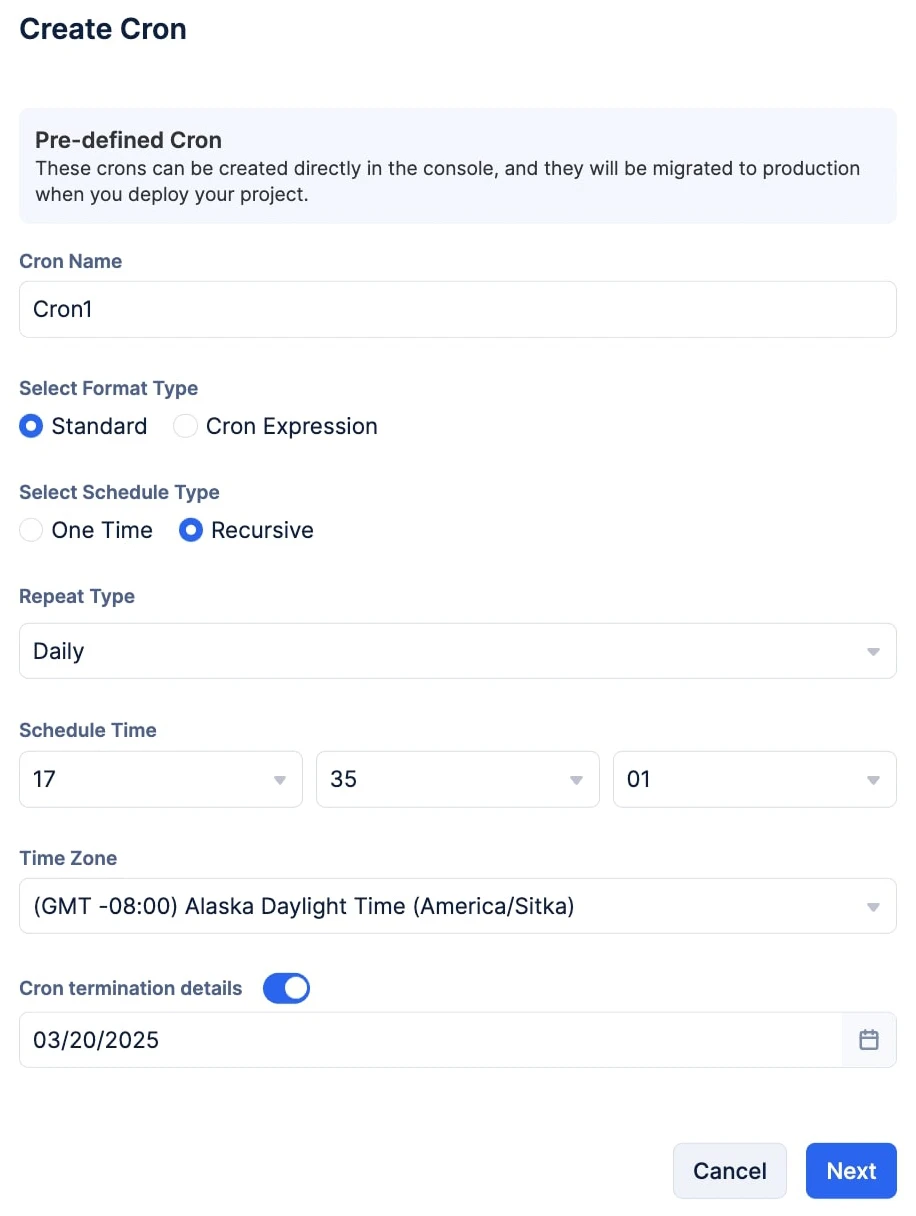Click the hour field dropdown arrow
Viewport: 916px width, 1216px height.
(x=279, y=780)
